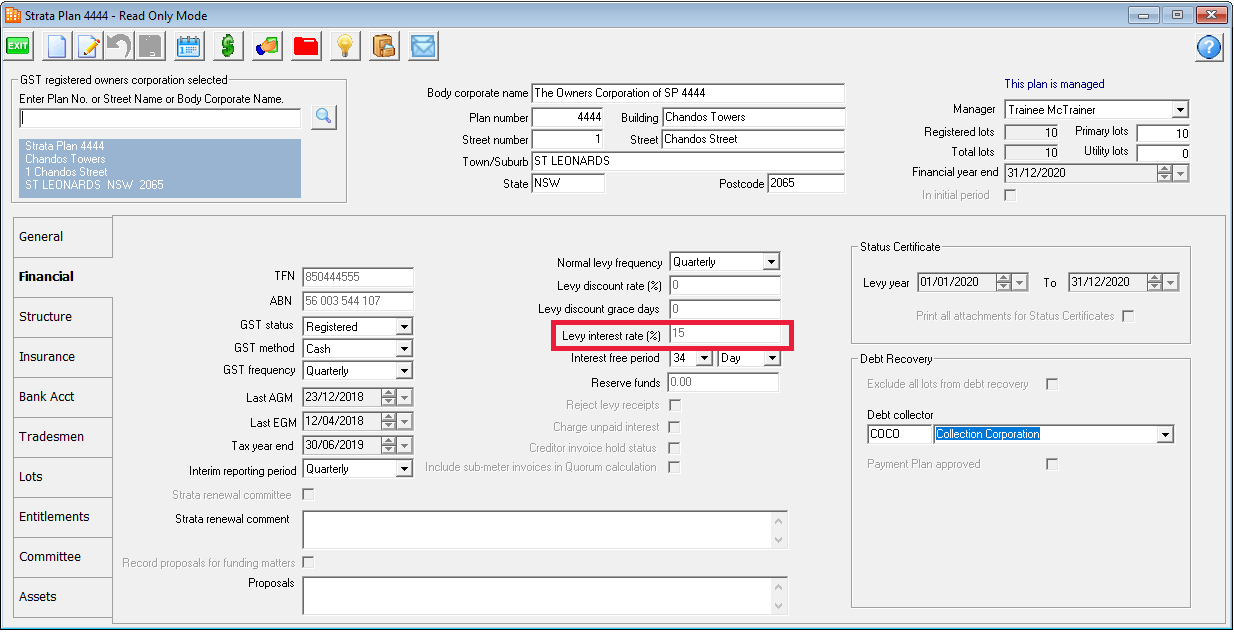Image resolution: width=1234 pixels, height=632 pixels.
Task: Toggle Strata renewal committee checkbox
Action: point(308,495)
